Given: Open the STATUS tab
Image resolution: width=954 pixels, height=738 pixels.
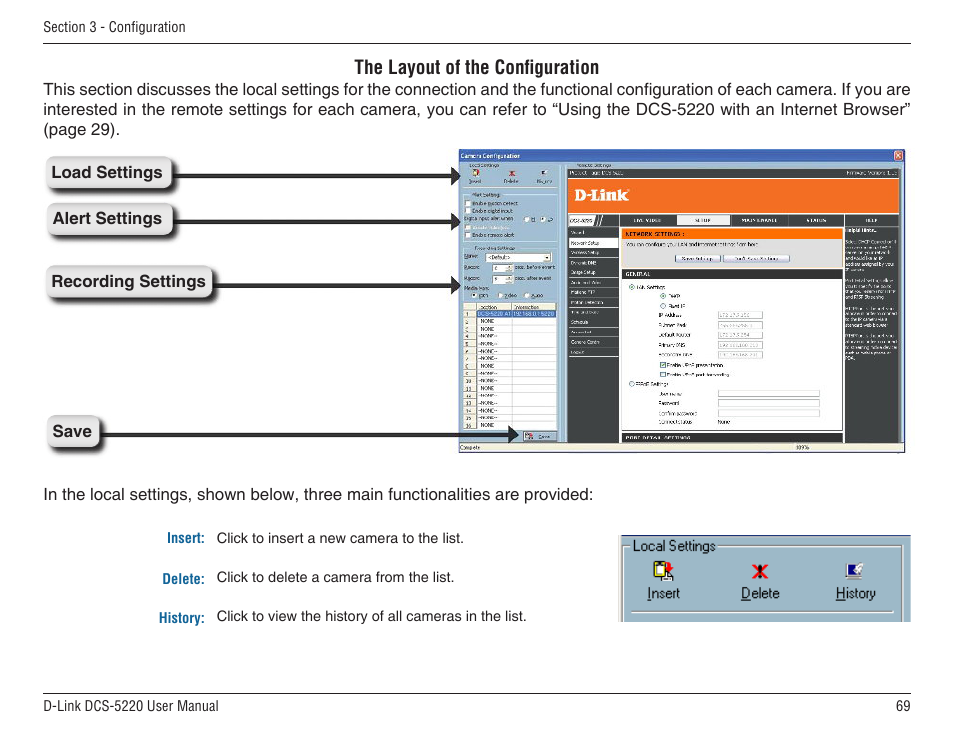Looking at the screenshot, I should (x=816, y=220).
